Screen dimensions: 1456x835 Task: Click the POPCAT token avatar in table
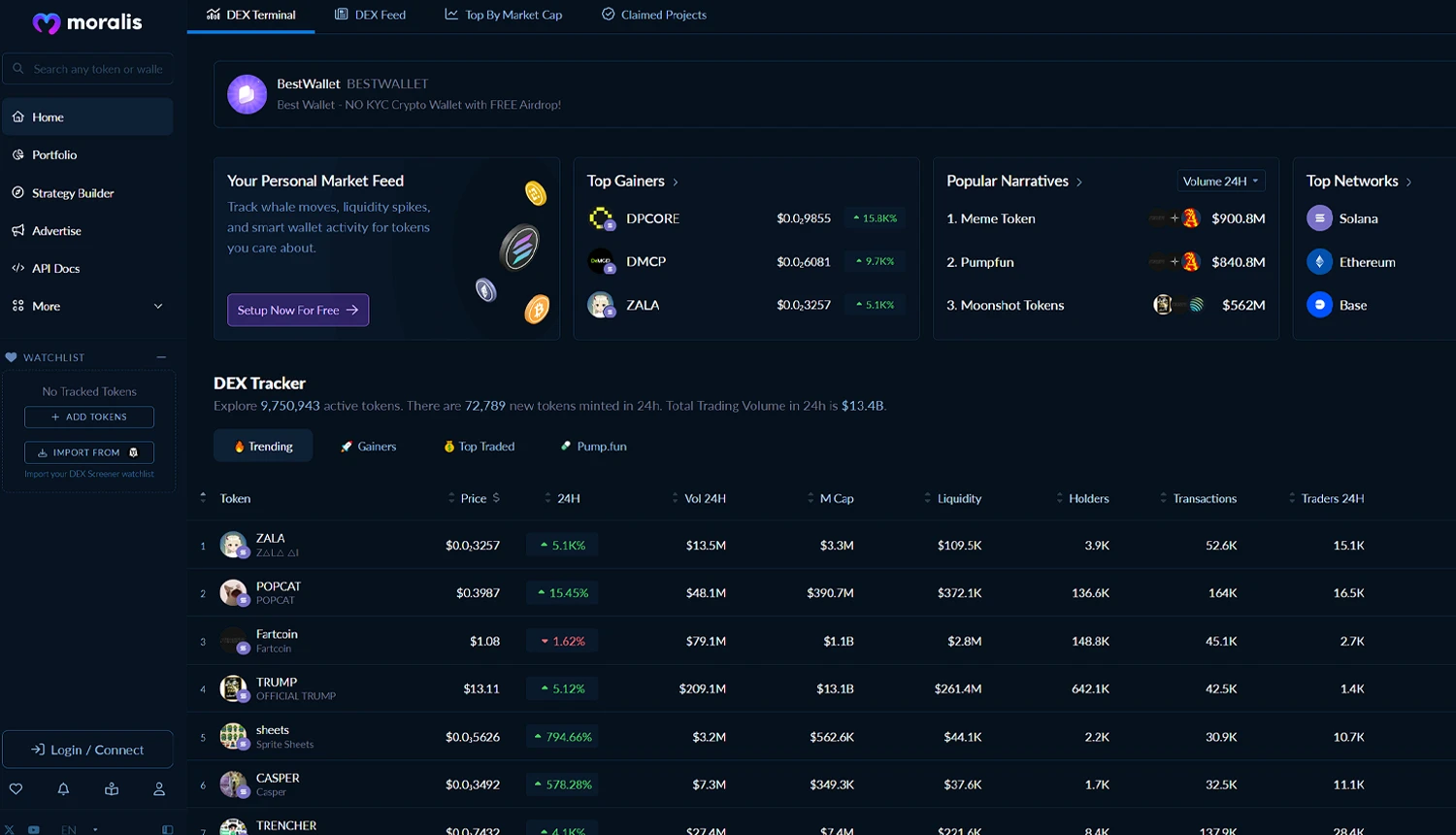coord(233,592)
